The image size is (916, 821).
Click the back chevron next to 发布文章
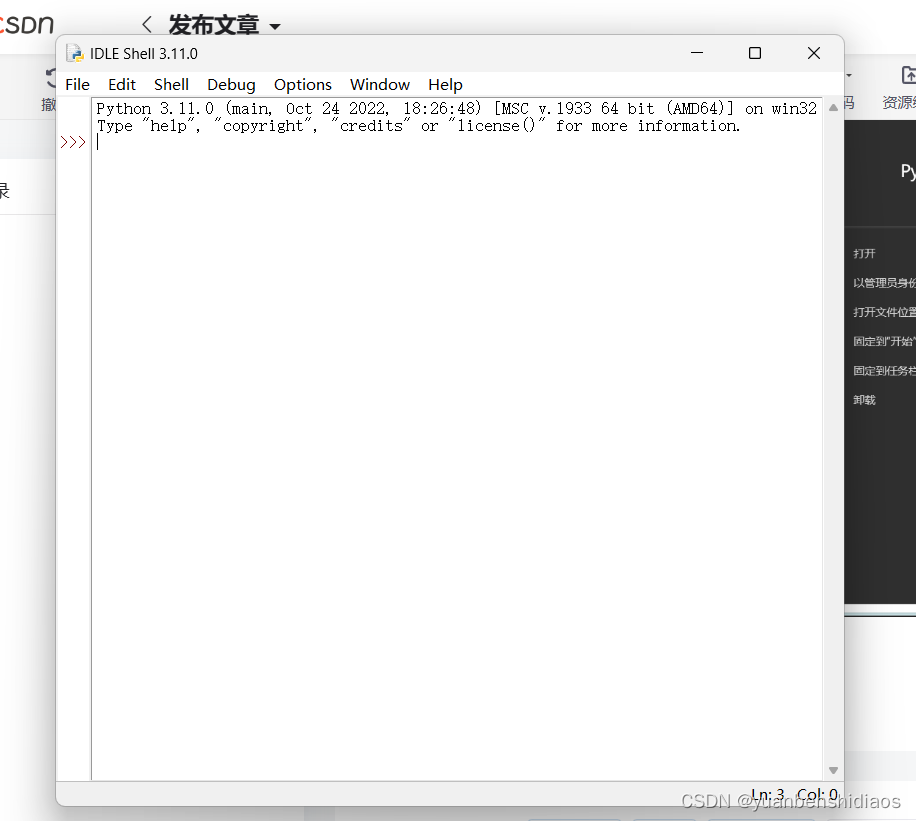click(146, 24)
